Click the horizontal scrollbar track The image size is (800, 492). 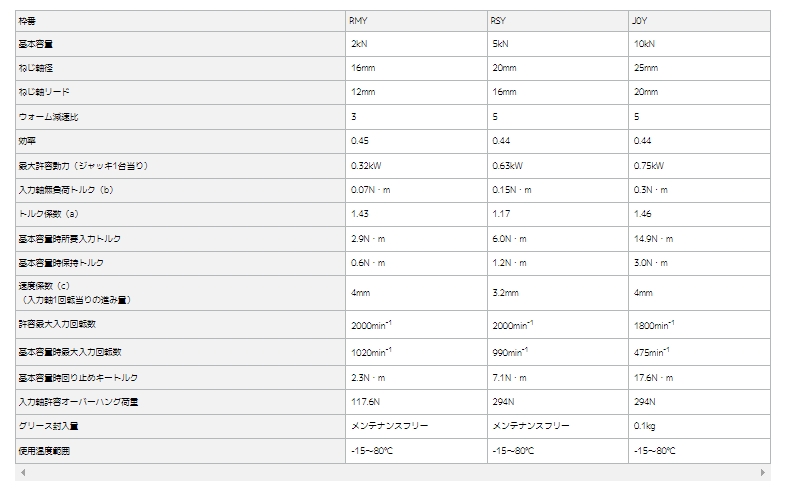[x=394, y=472]
